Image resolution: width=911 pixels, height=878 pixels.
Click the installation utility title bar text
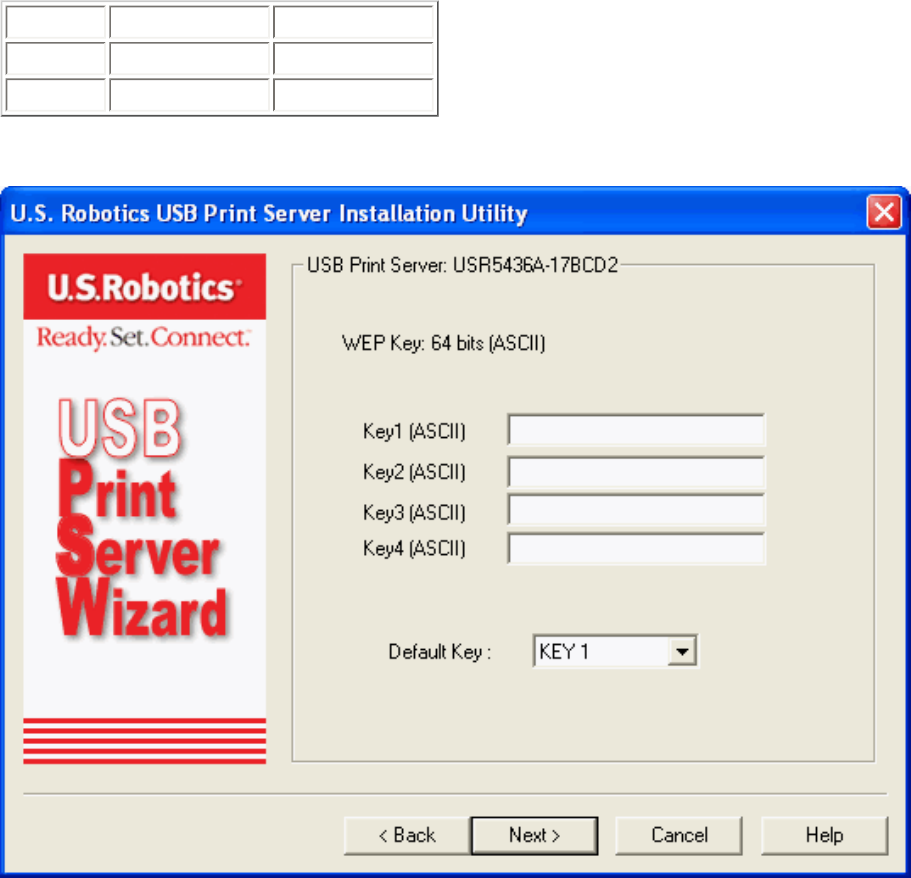pos(269,213)
